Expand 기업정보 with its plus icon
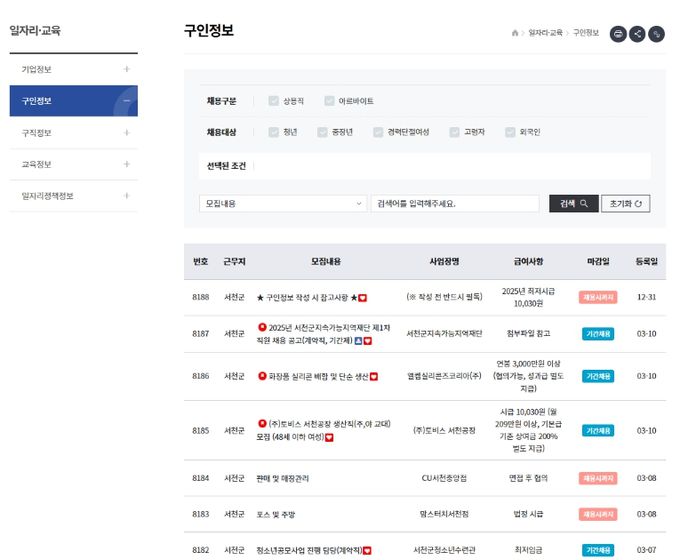 pos(126,69)
